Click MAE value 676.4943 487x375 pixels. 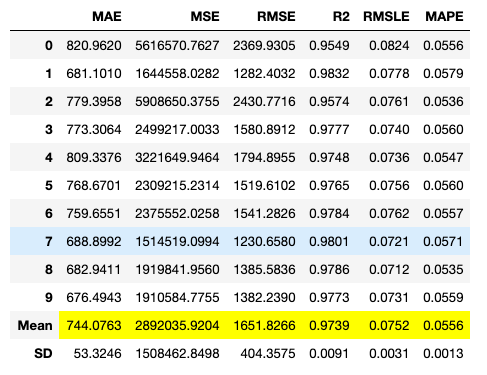94,297
